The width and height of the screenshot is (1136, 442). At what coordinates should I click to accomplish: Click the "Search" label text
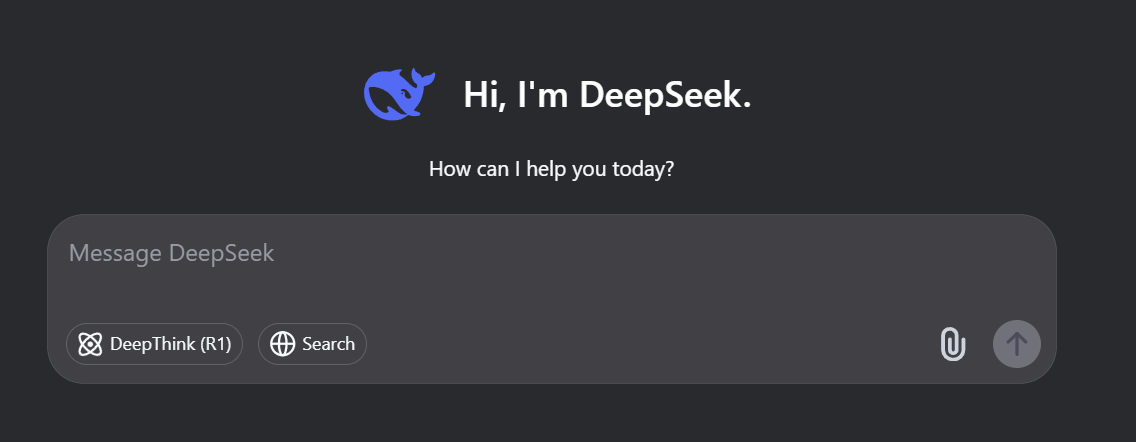coord(328,344)
